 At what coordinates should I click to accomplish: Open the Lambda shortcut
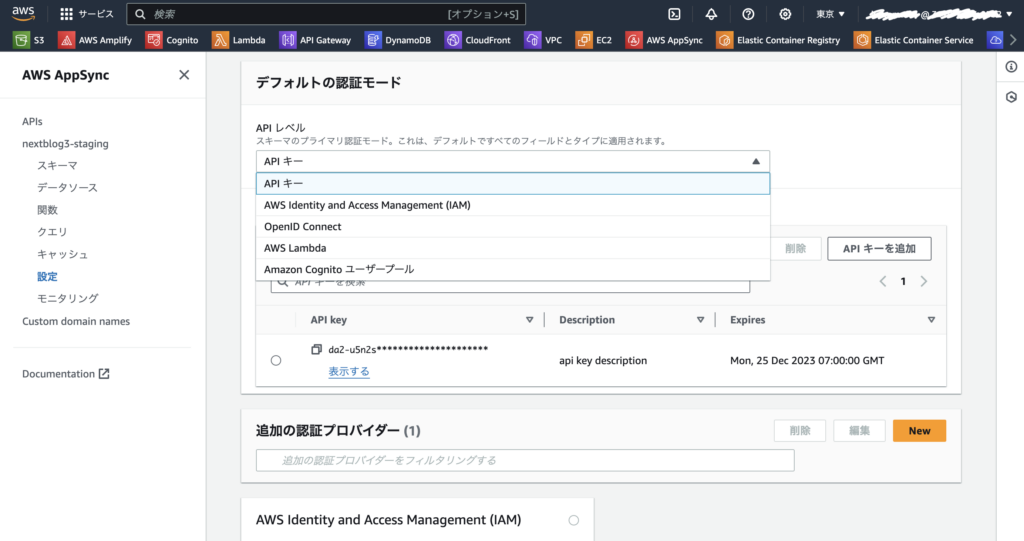point(239,40)
